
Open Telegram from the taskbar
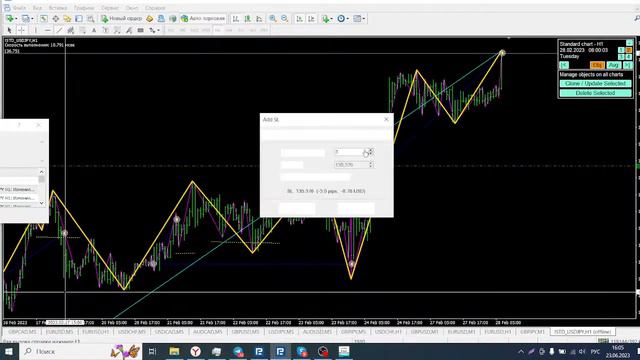238,351
